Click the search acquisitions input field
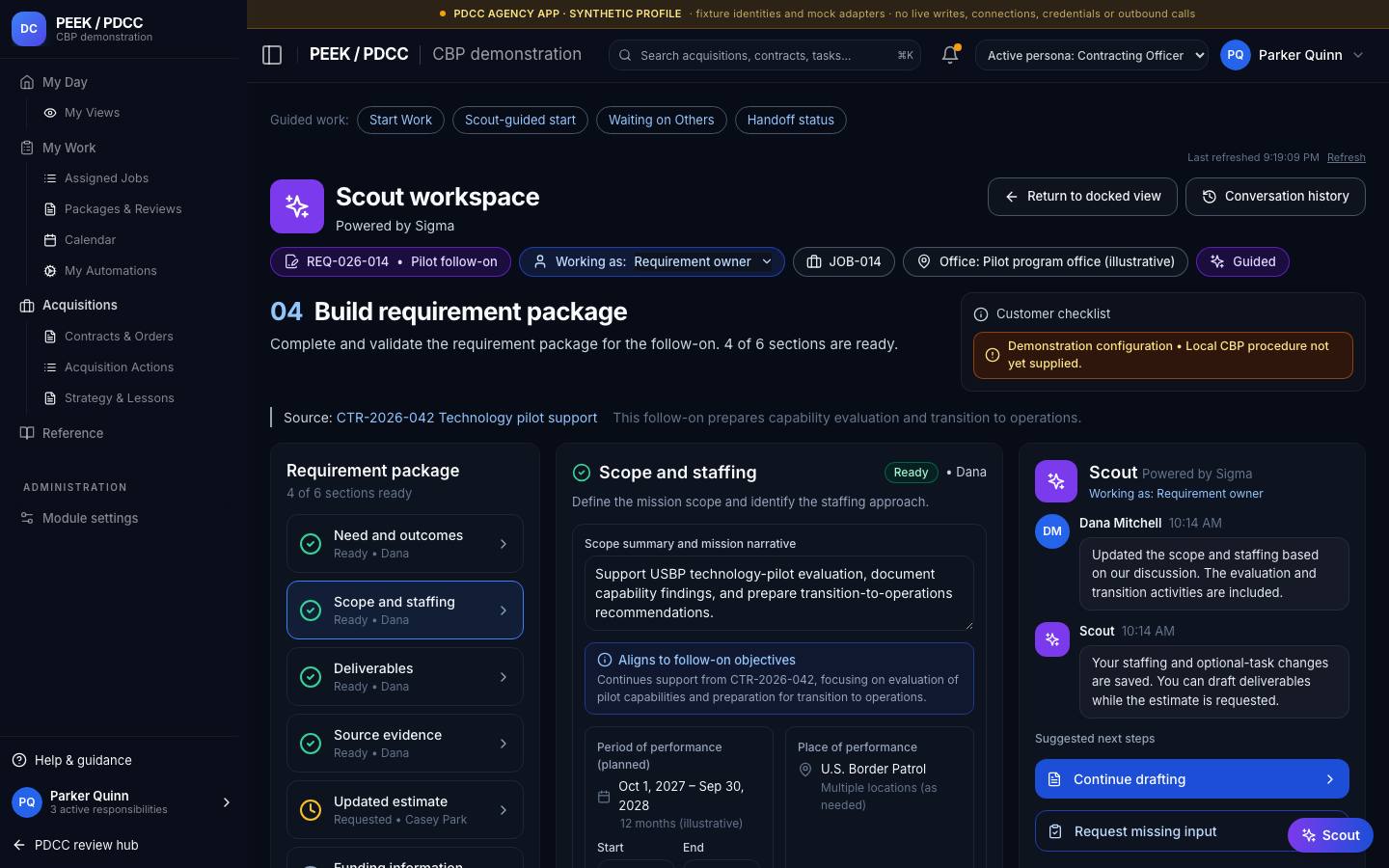1389x868 pixels. coord(765,55)
